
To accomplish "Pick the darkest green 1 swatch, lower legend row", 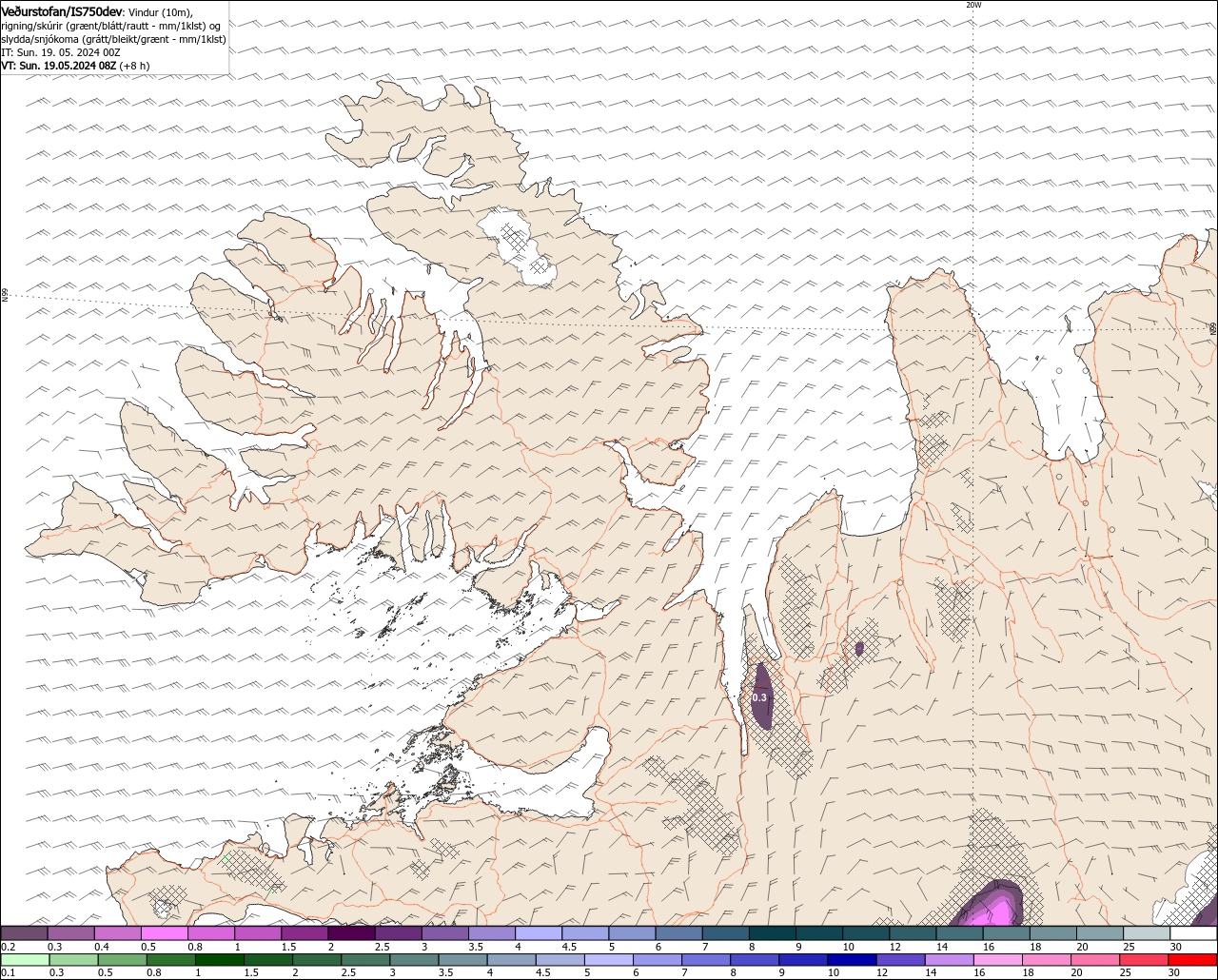I will point(219,960).
